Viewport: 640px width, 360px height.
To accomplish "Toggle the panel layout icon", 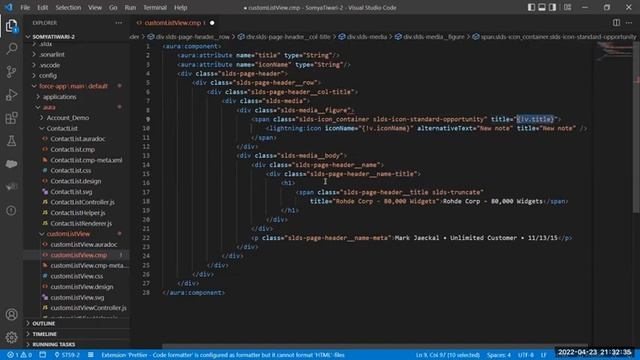I will (542, 7).
